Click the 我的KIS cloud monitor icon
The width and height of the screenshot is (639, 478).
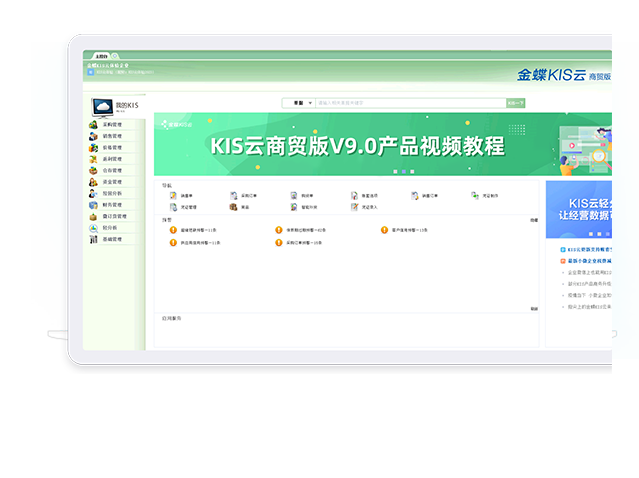tap(101, 106)
